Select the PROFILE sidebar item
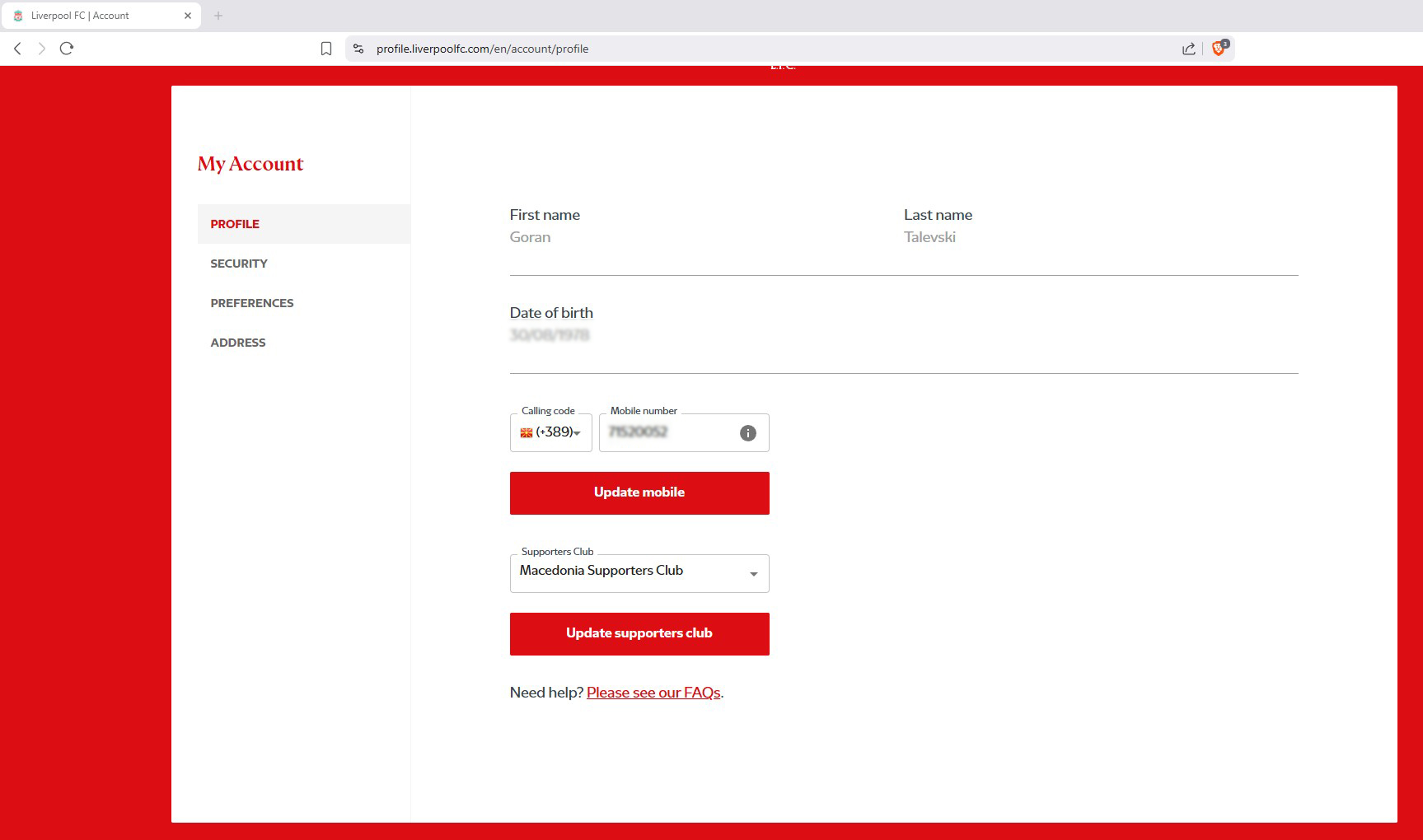 tap(304, 224)
